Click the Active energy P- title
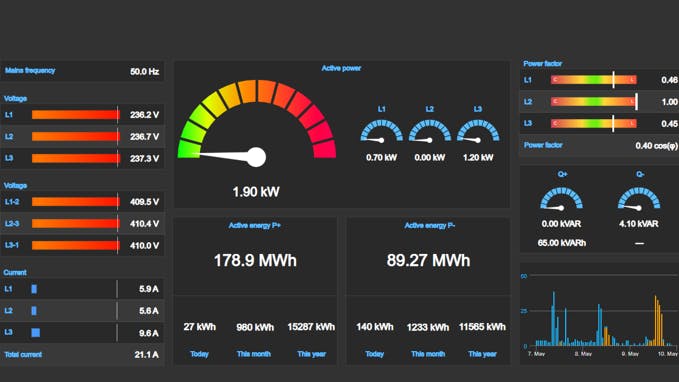The image size is (679, 382). (430, 225)
